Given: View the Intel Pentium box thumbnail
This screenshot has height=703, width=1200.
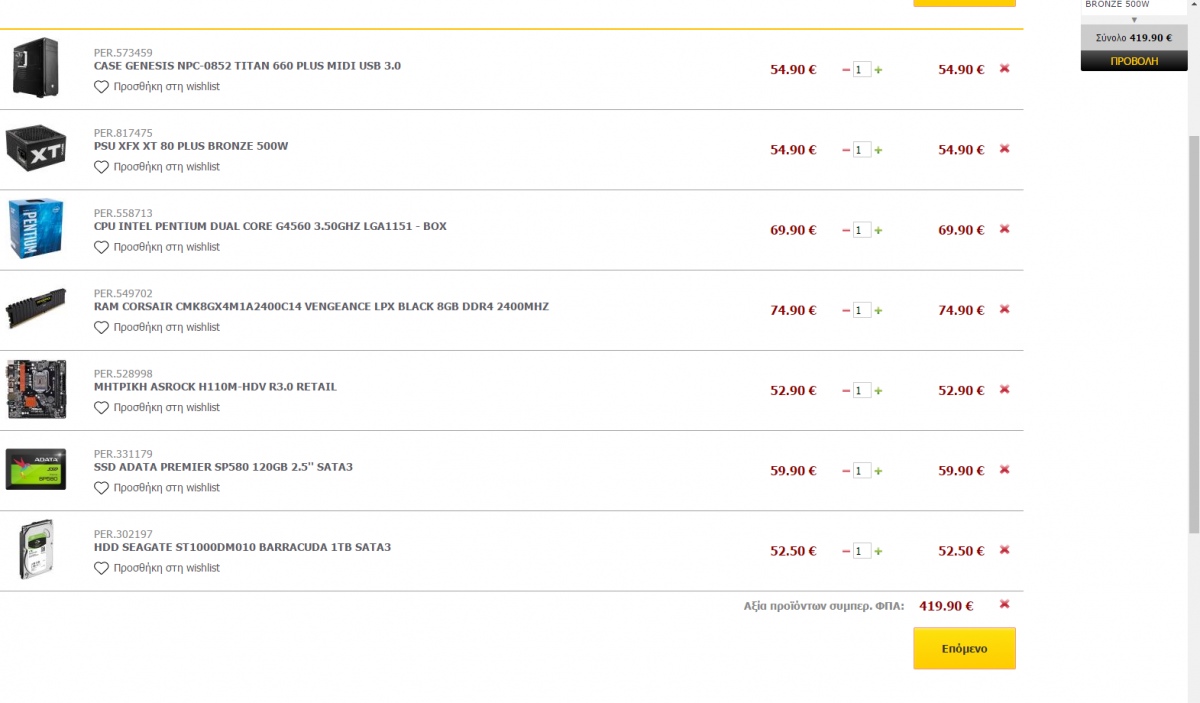Looking at the screenshot, I should point(36,229).
